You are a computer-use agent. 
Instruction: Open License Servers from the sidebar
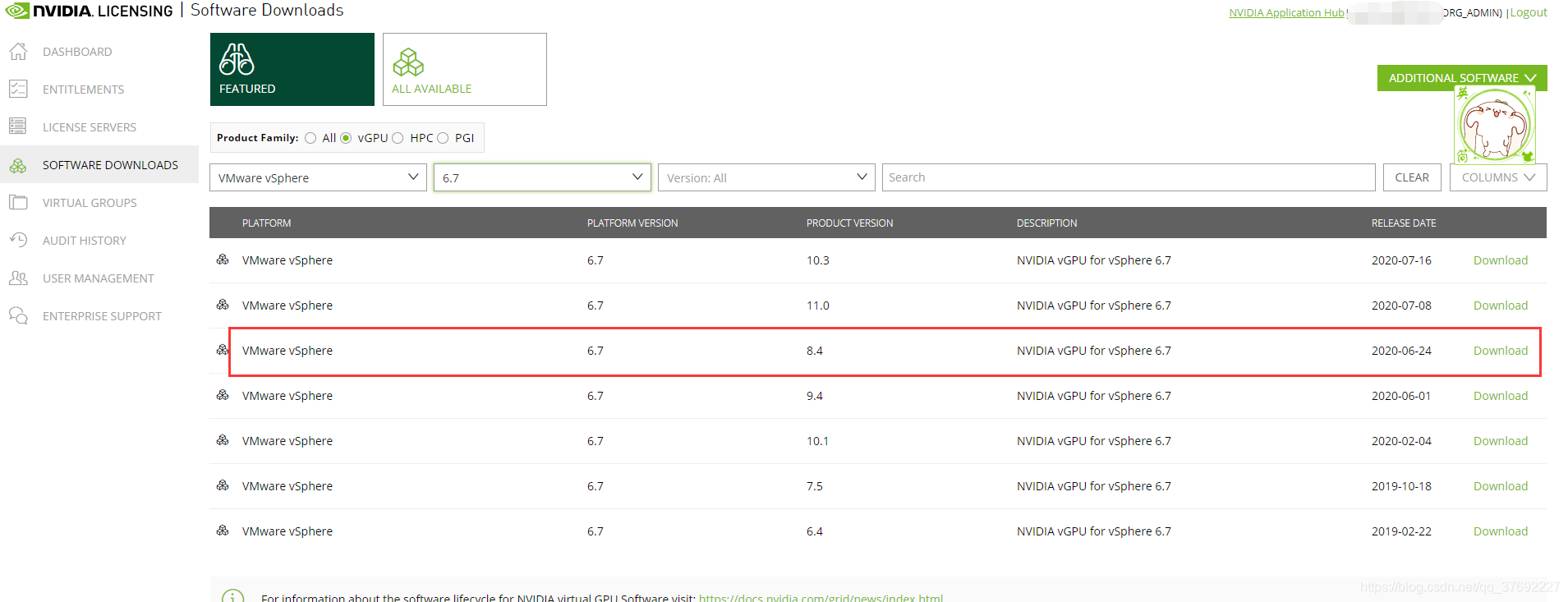tap(90, 127)
